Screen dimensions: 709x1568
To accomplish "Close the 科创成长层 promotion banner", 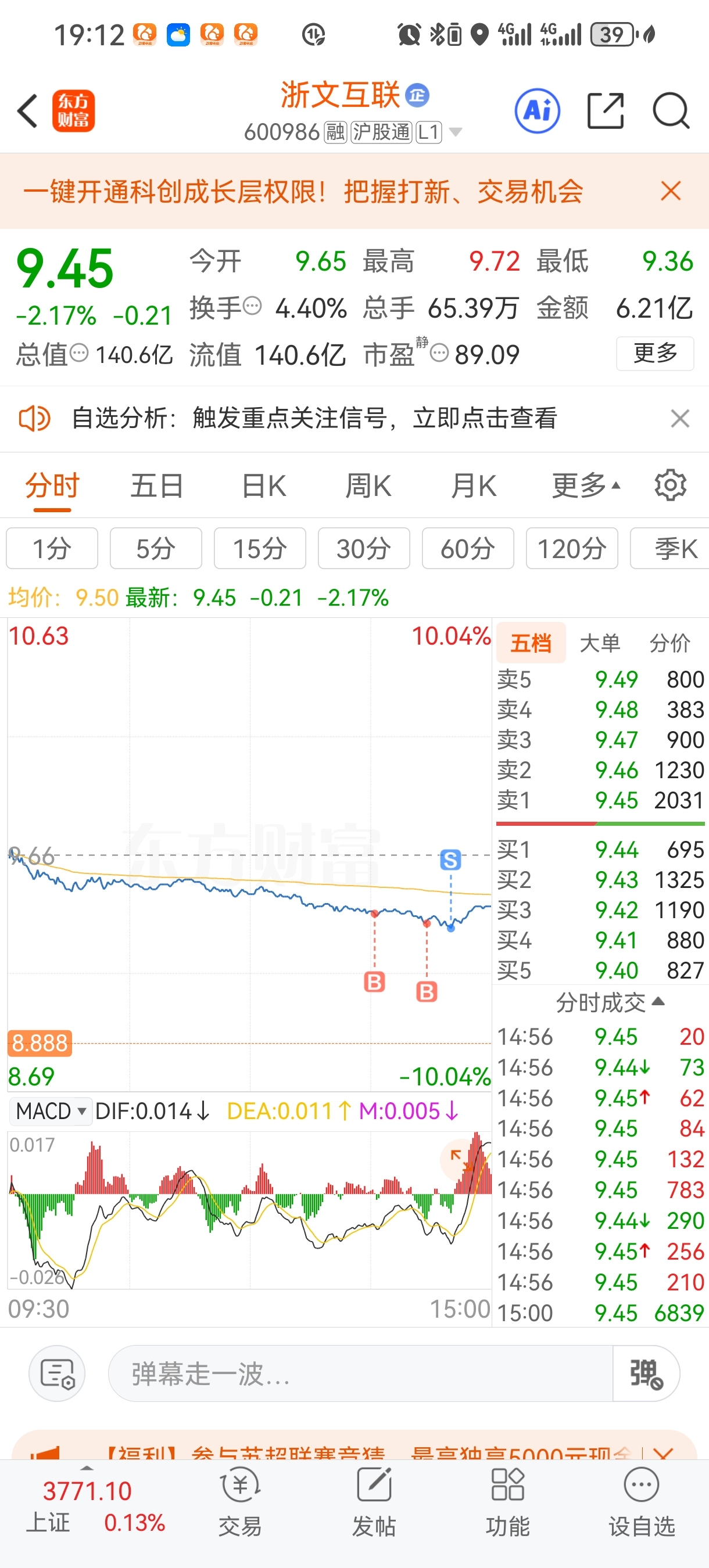I will [671, 191].
